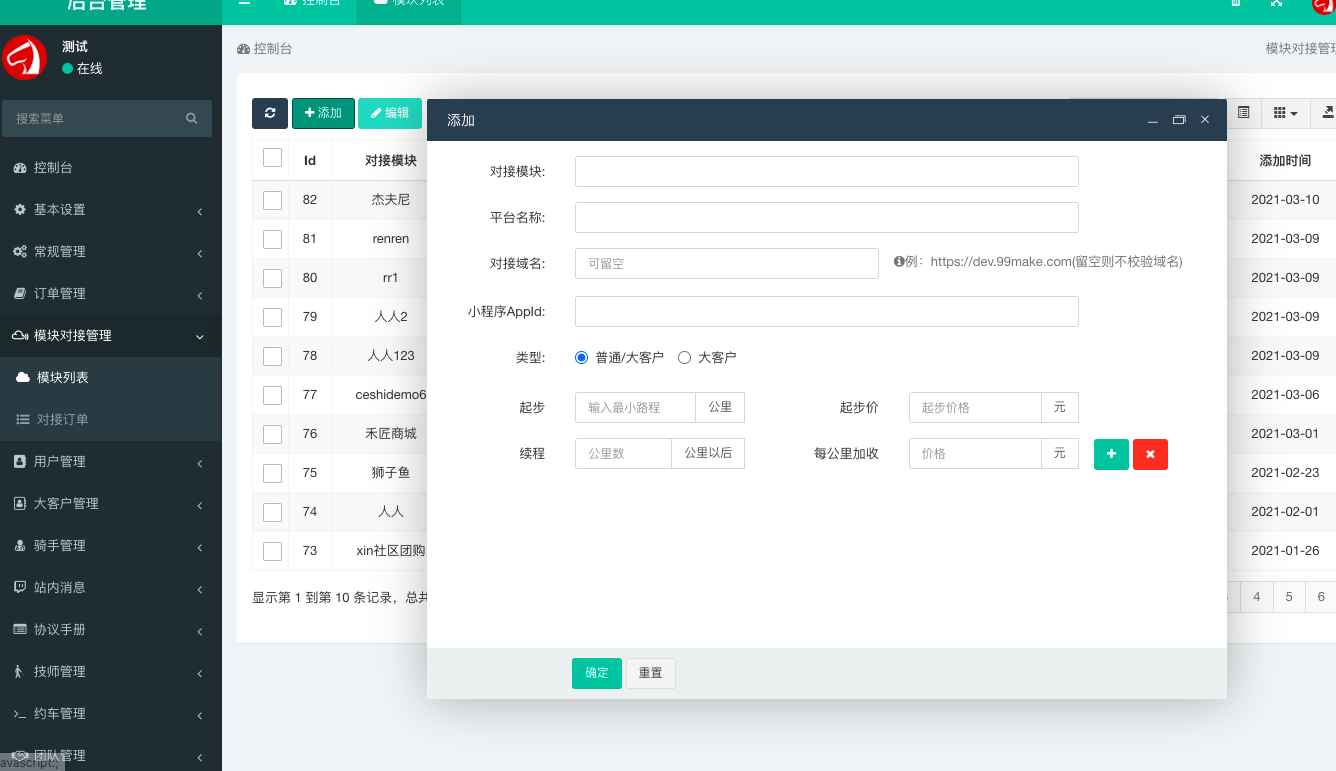Viewport: 1336px width, 771px height.
Task: Click the red delete-row X icon
Action: tap(1150, 454)
